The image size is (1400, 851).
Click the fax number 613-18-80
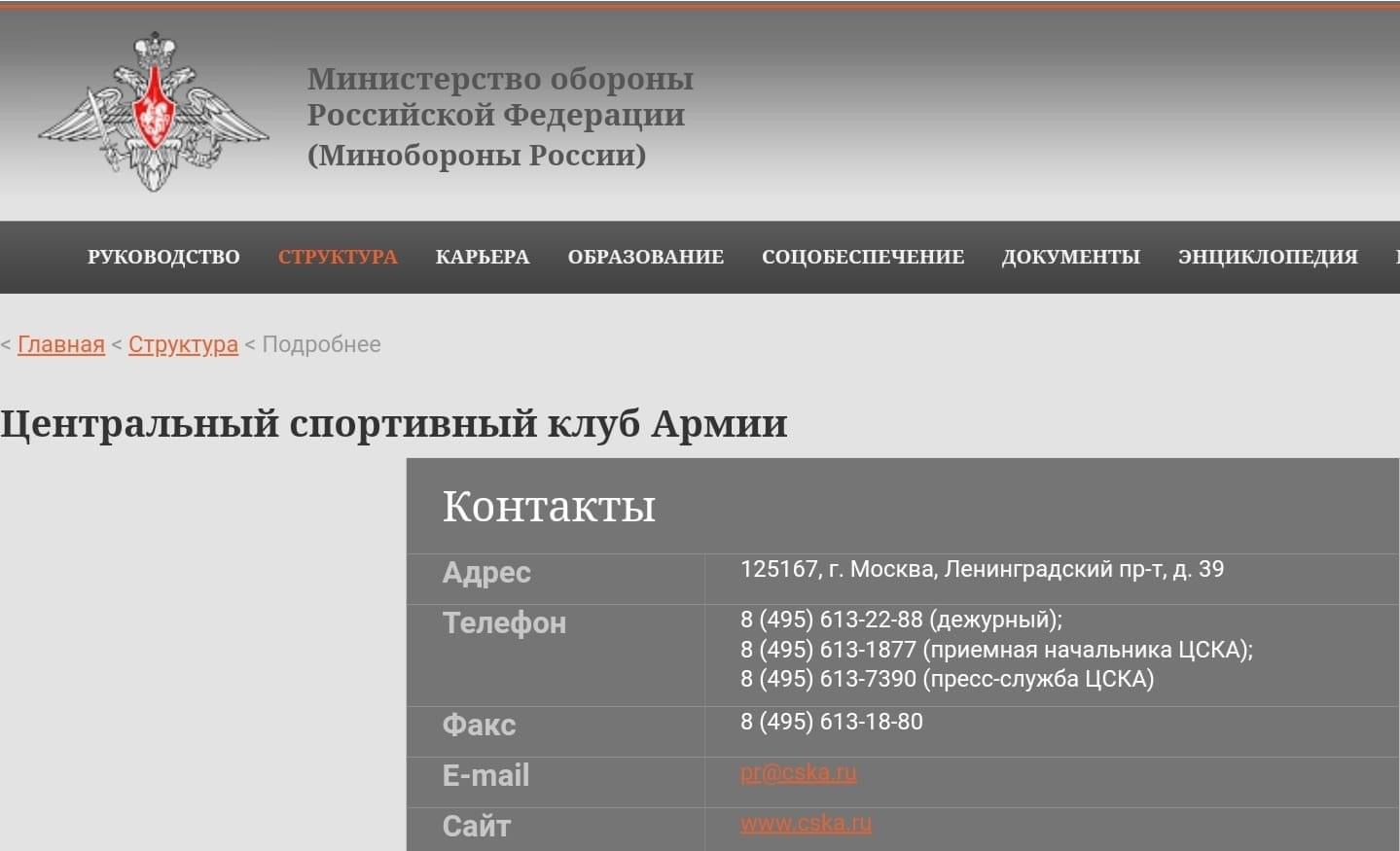point(832,722)
